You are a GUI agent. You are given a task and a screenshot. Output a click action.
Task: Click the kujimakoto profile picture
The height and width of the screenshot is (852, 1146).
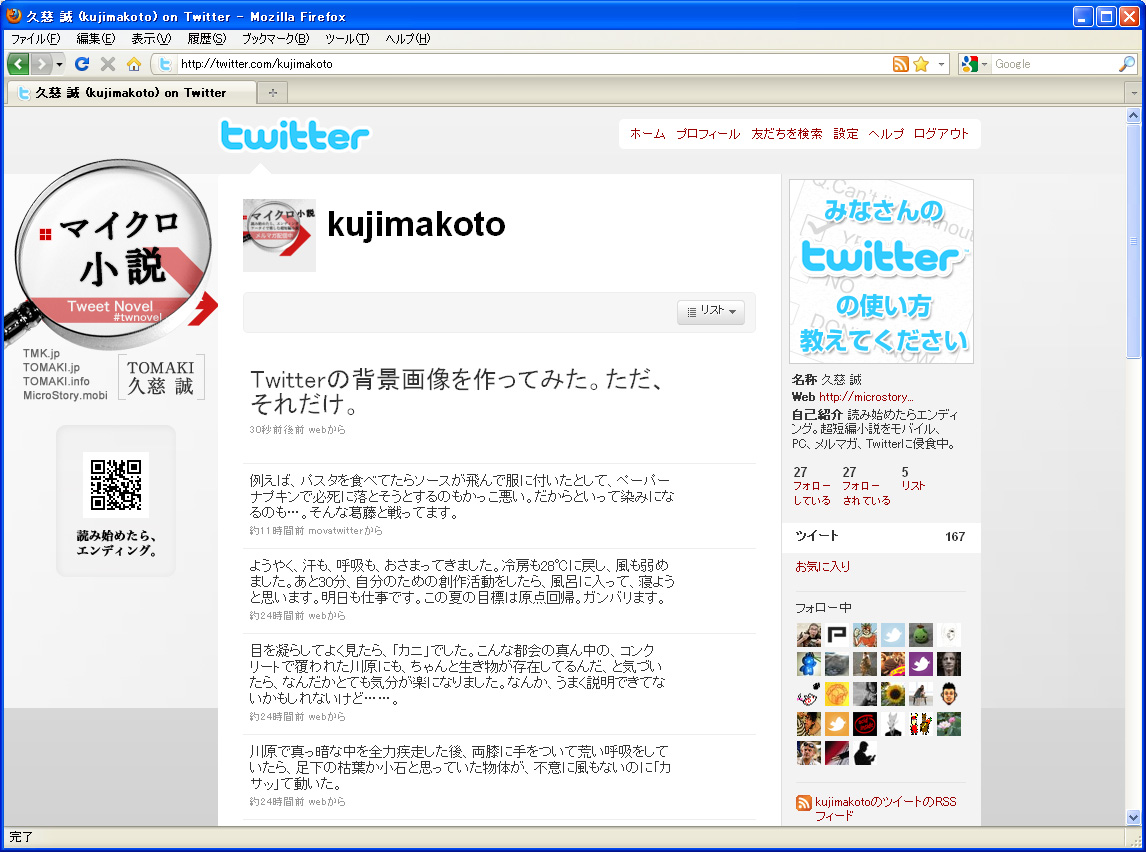pyautogui.click(x=279, y=235)
